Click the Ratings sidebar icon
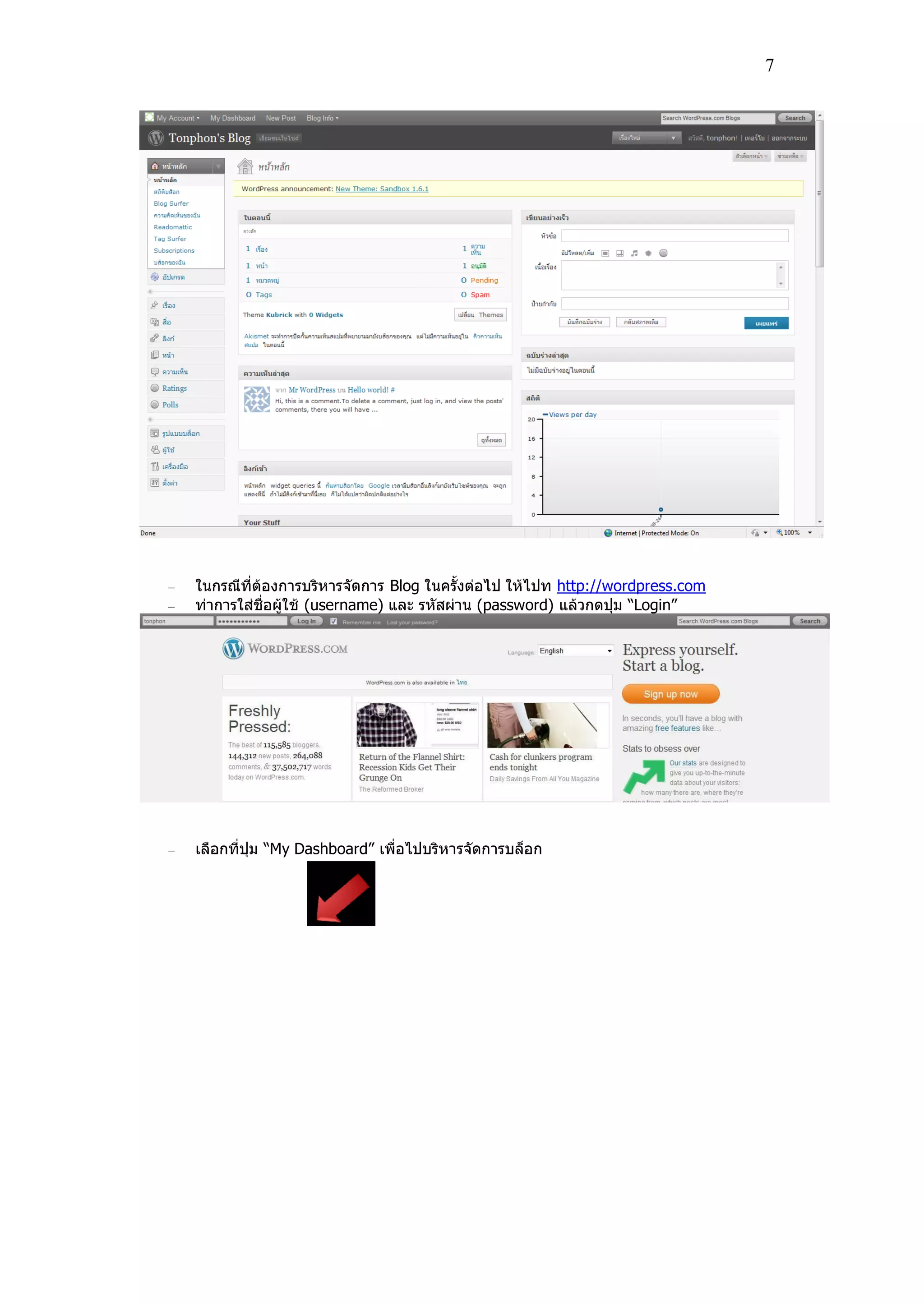This screenshot has height=1305, width=924. 154,388
